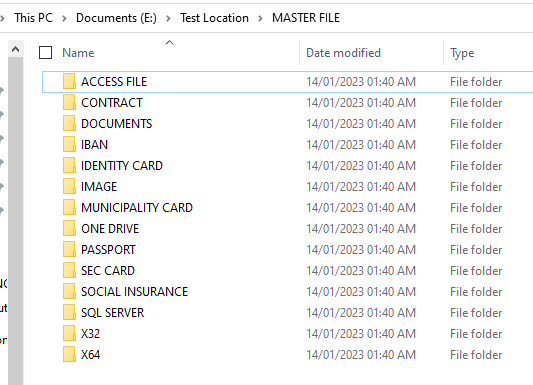
Task: Select the X32 folder name
Action: (90, 334)
